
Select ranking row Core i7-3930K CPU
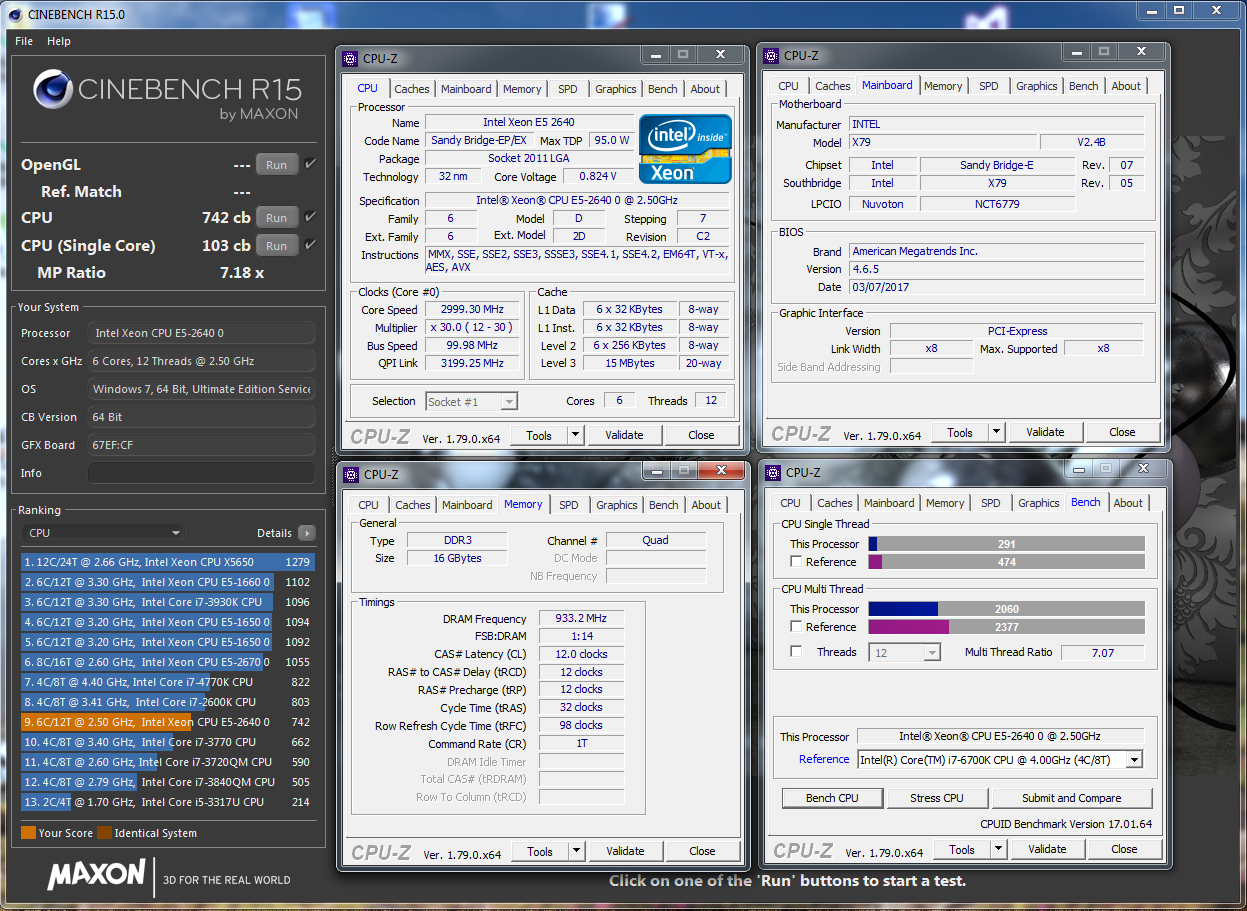(x=168, y=602)
